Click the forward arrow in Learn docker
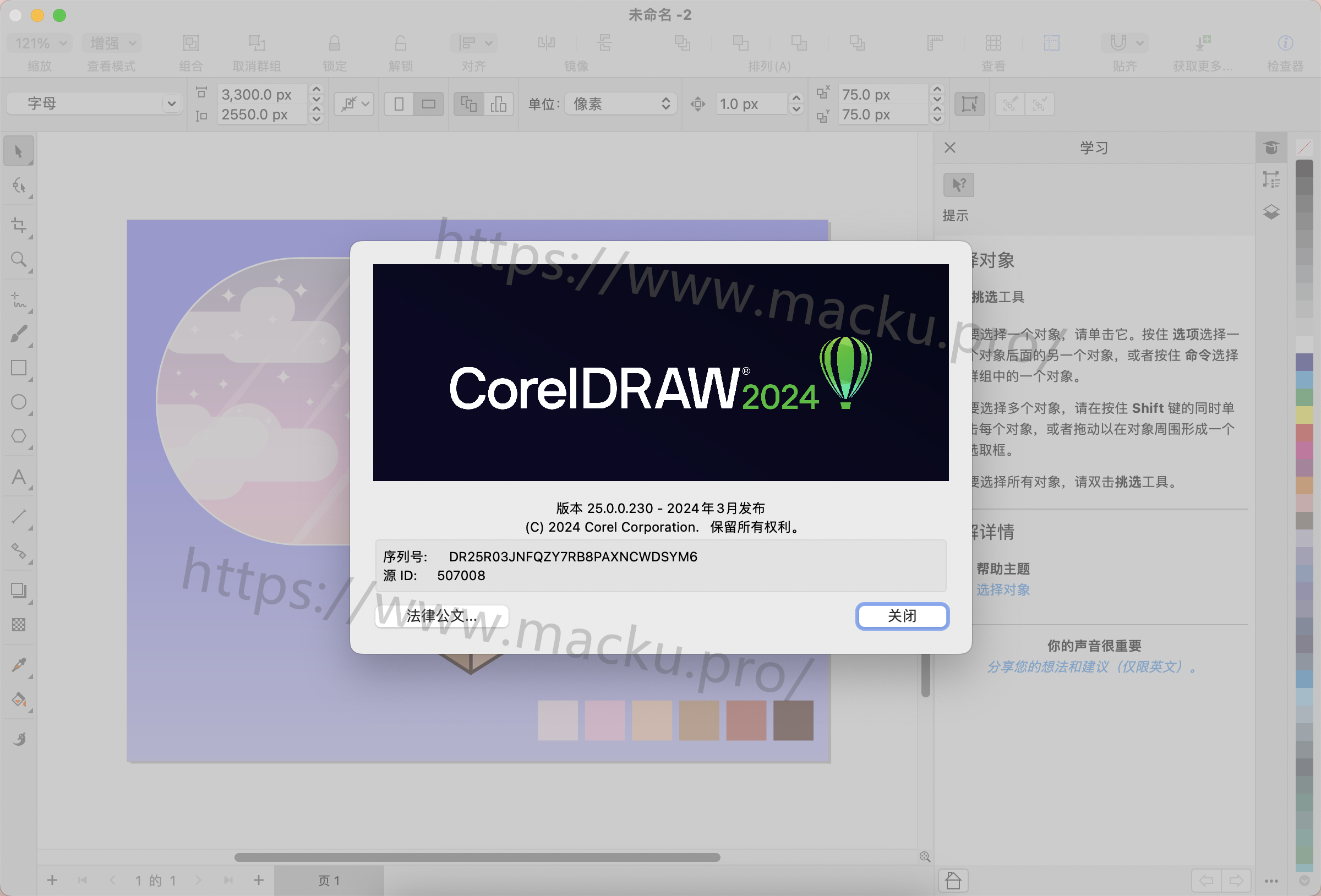The height and width of the screenshot is (896, 1321). point(1236,881)
